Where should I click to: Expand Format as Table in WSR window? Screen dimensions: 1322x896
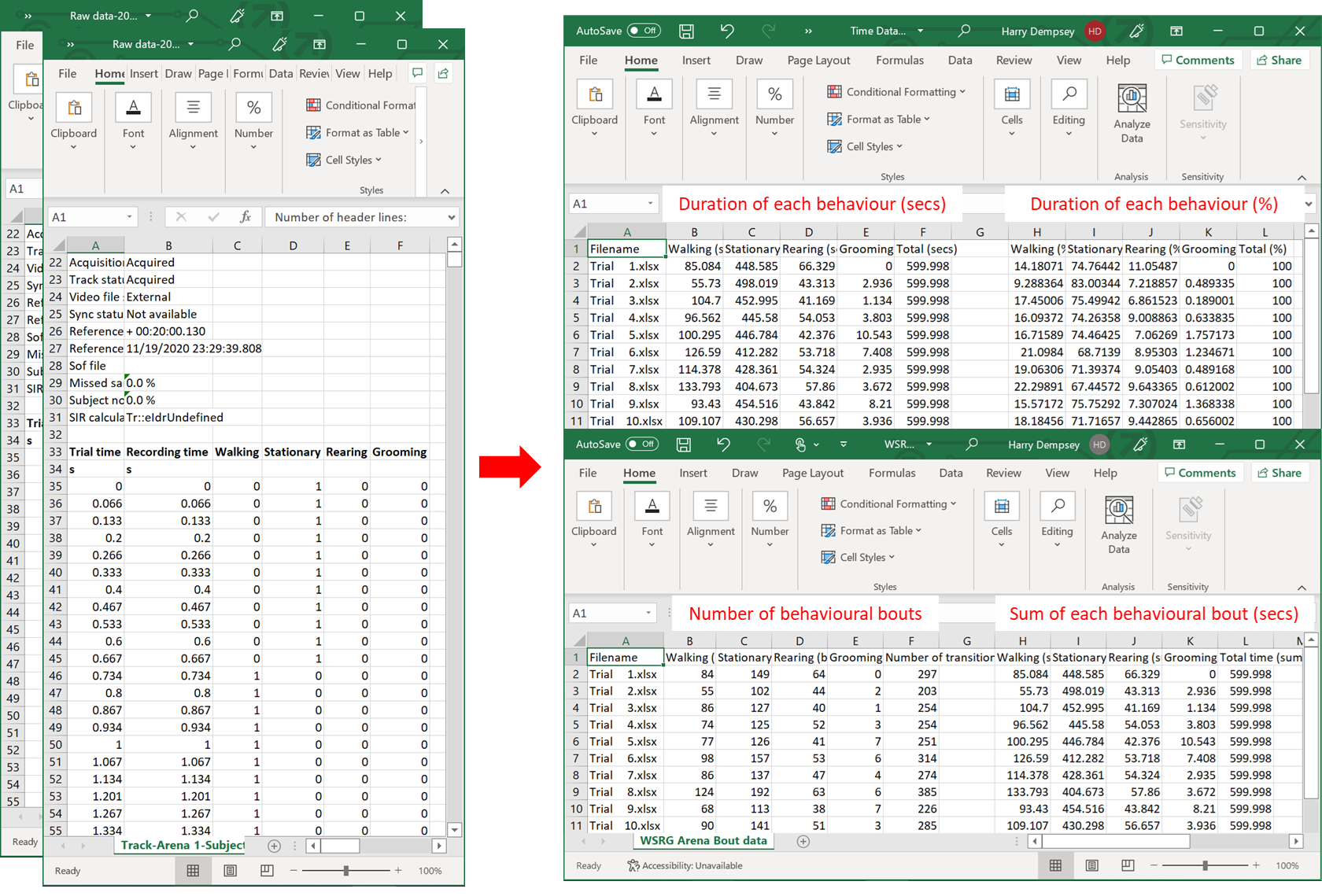click(871, 530)
